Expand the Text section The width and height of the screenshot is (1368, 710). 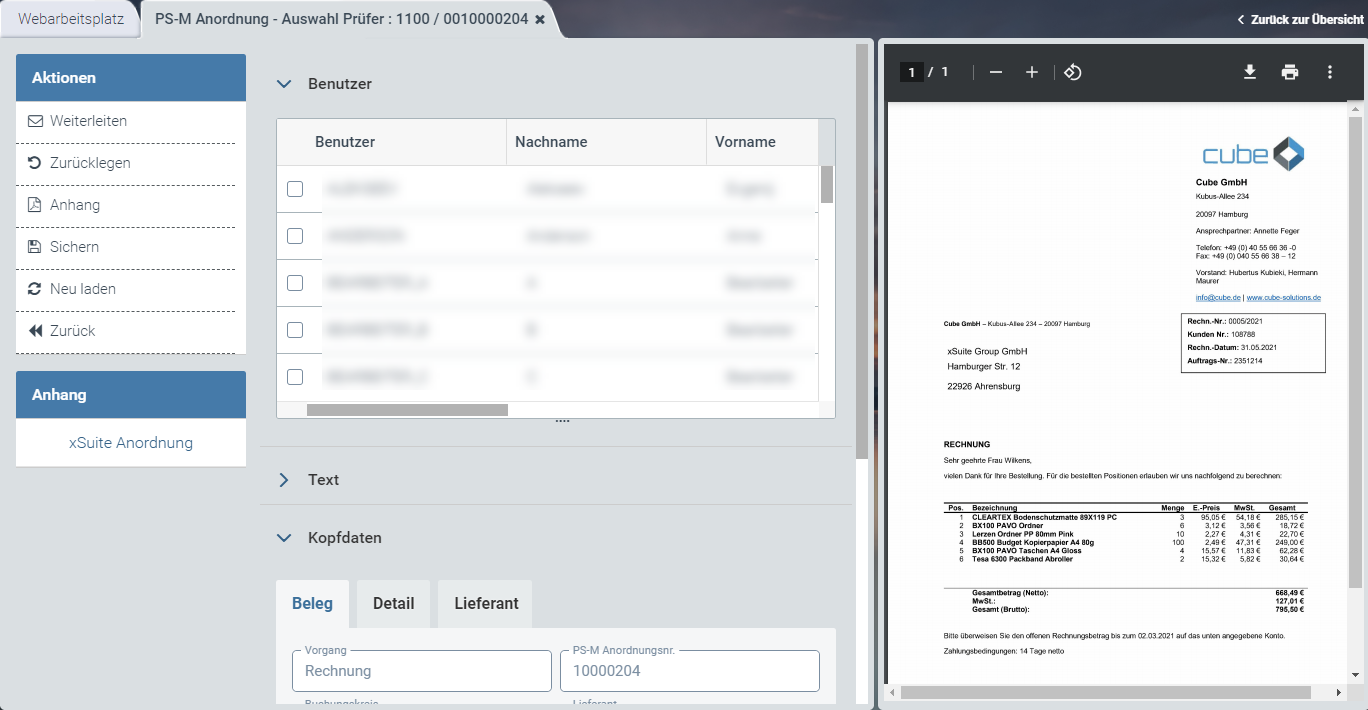click(284, 480)
